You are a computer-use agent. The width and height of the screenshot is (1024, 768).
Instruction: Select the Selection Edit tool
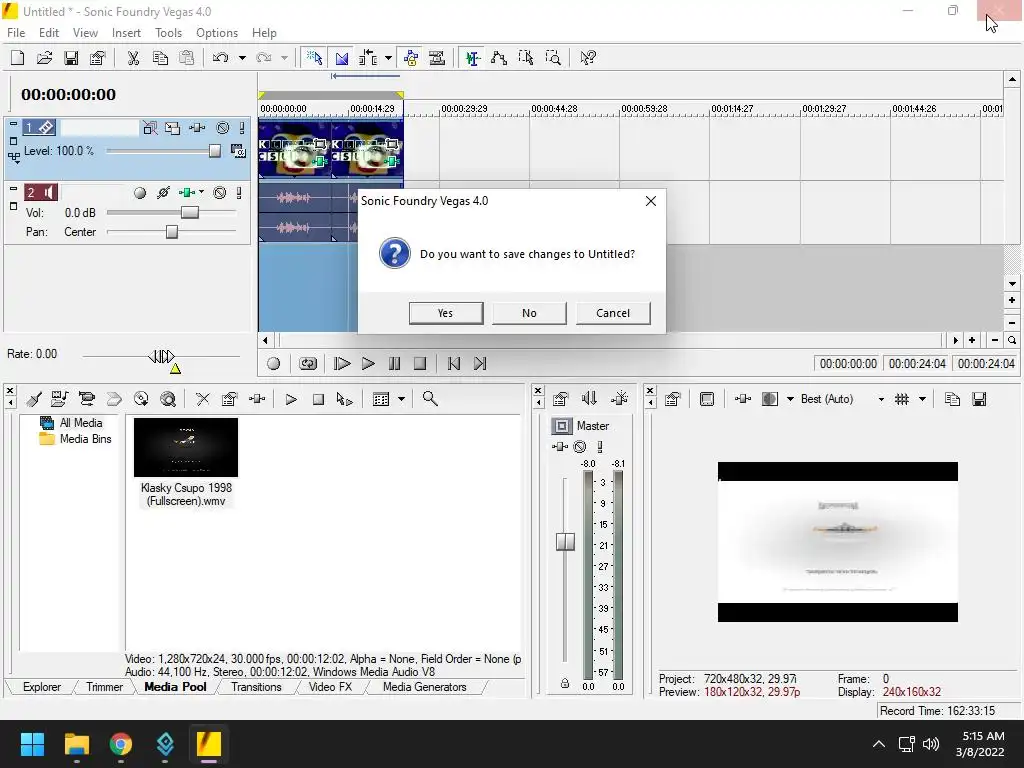click(x=526, y=58)
